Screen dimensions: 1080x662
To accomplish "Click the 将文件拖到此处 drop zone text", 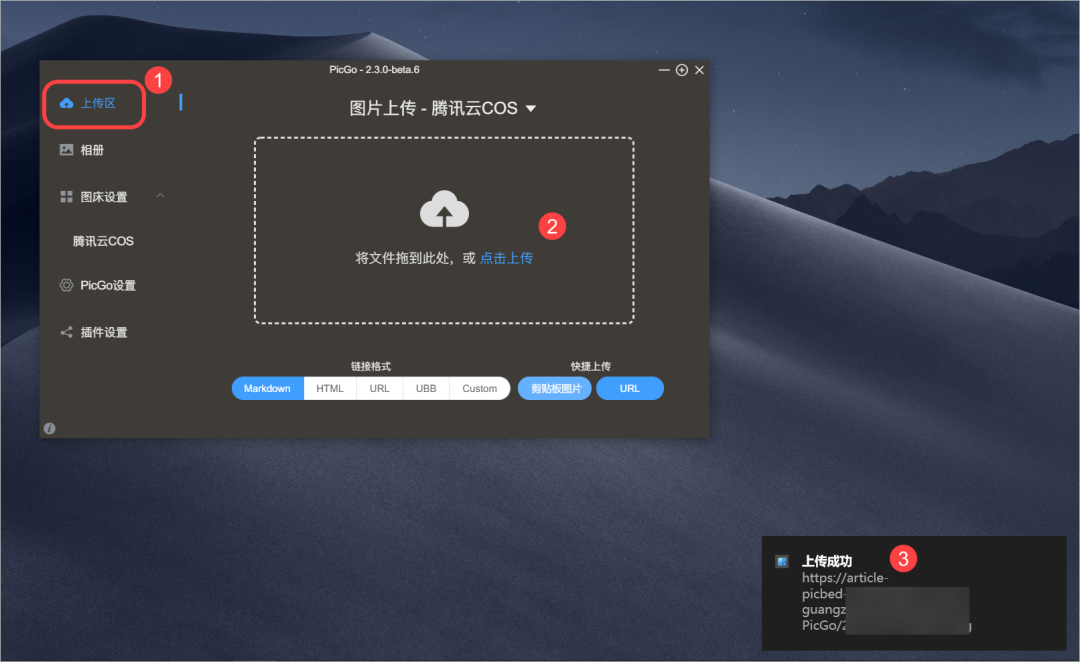I will click(x=404, y=258).
